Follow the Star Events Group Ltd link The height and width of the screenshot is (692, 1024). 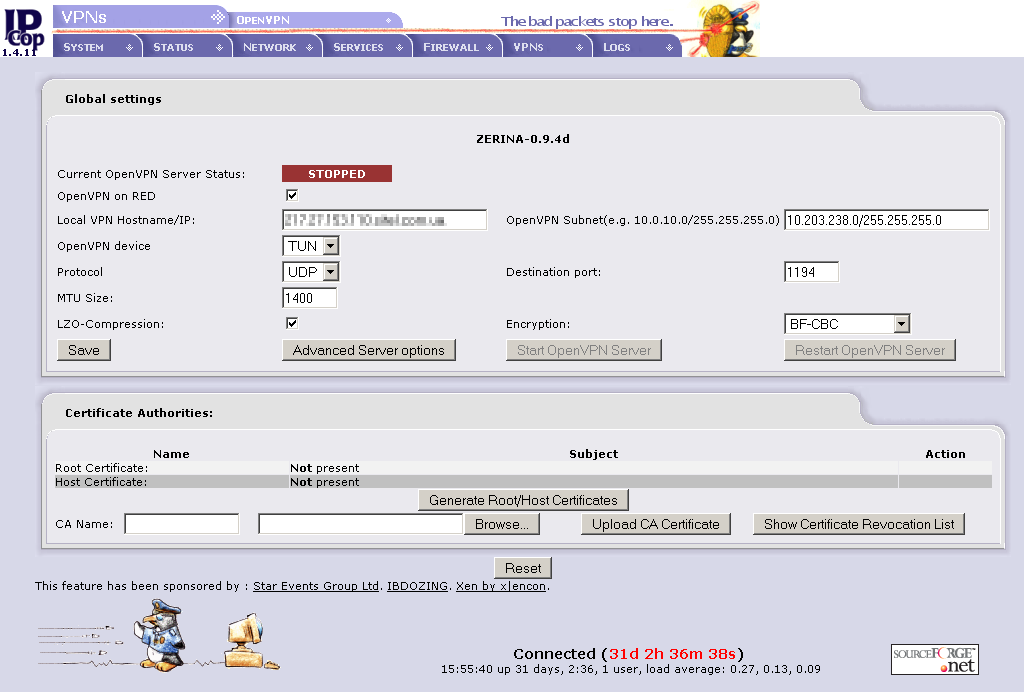click(x=316, y=586)
